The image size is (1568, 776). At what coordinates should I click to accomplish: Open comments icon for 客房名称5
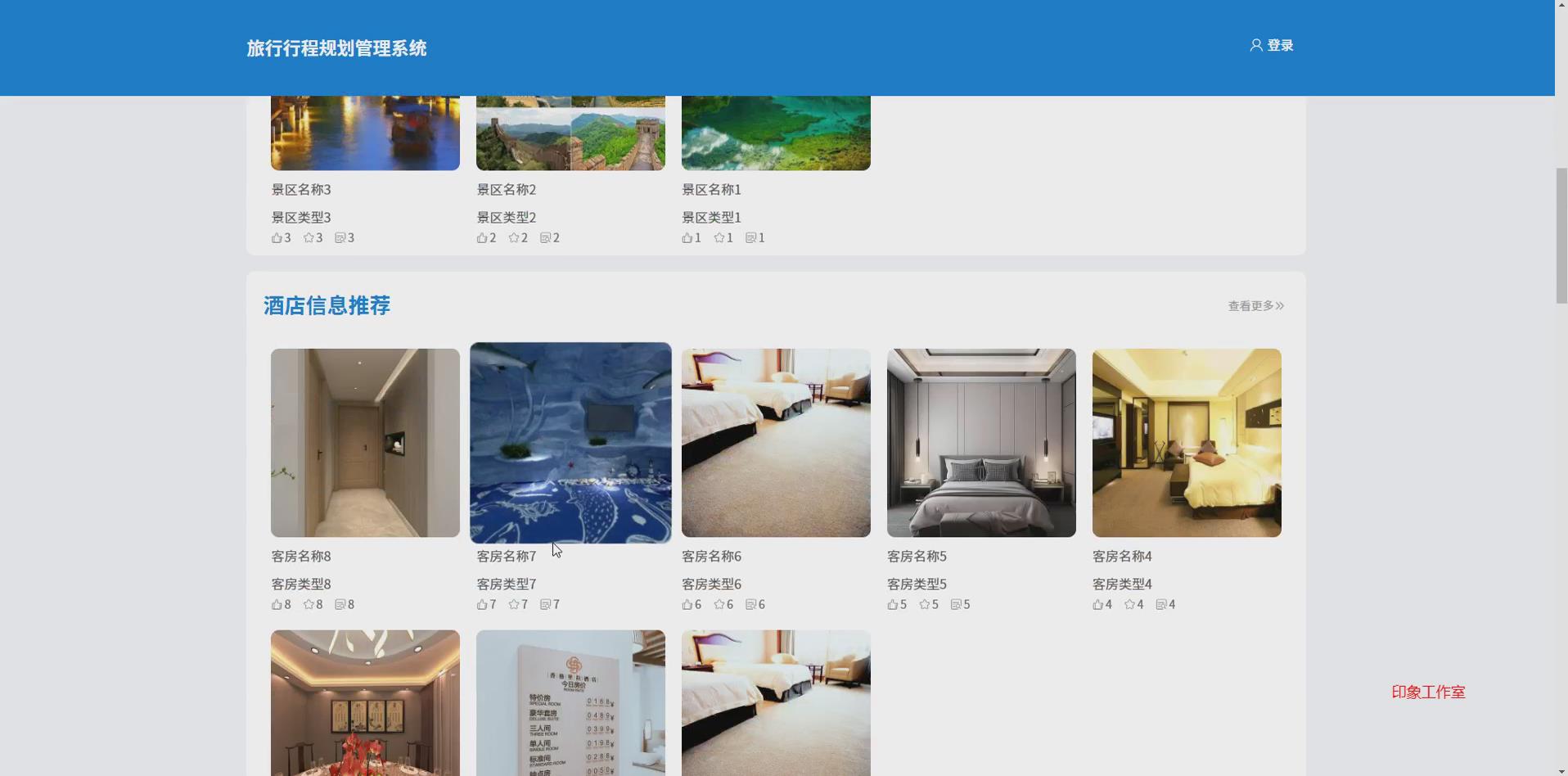pos(957,605)
